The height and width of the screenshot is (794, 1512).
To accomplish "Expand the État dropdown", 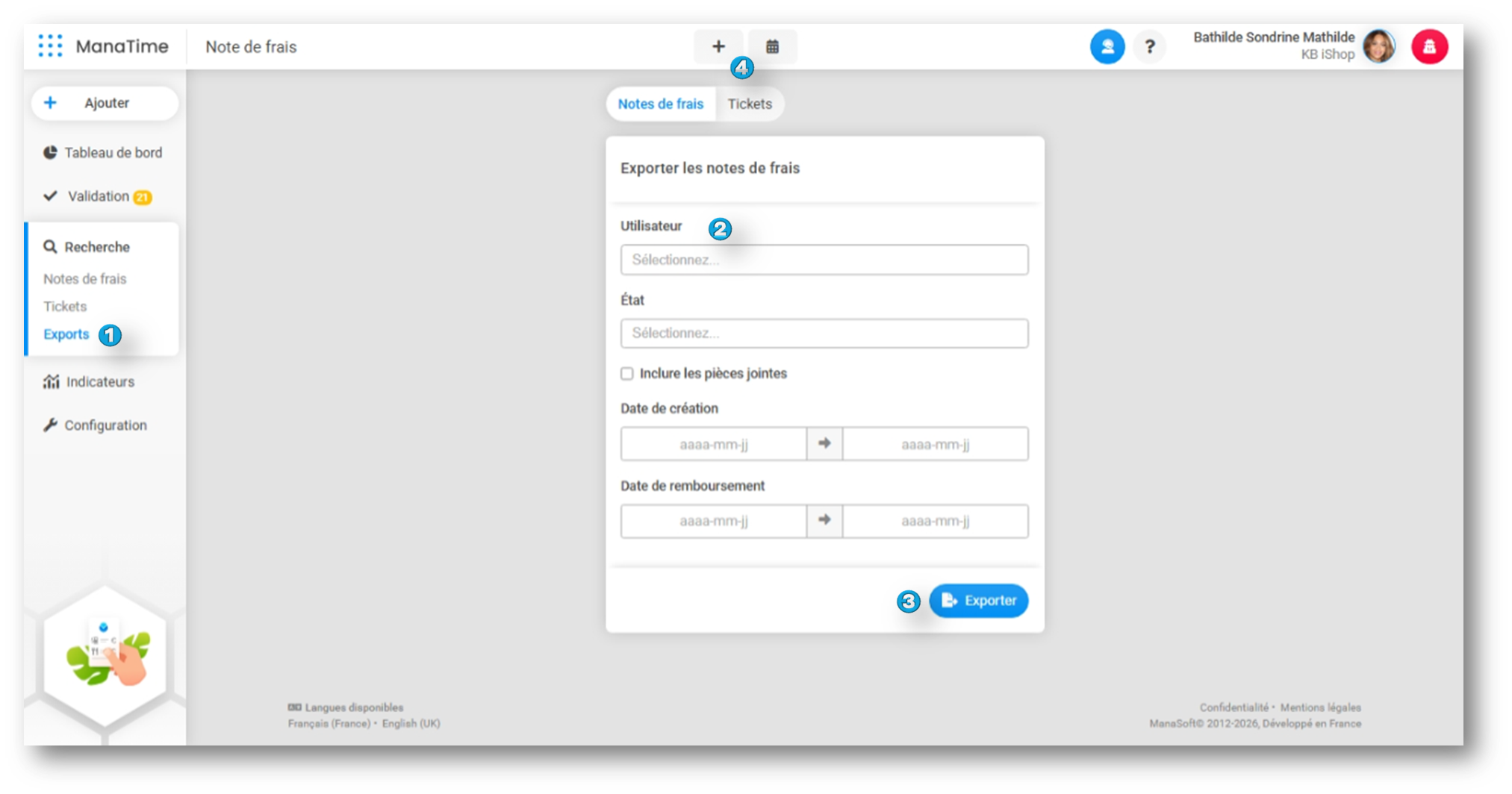I will pyautogui.click(x=824, y=334).
